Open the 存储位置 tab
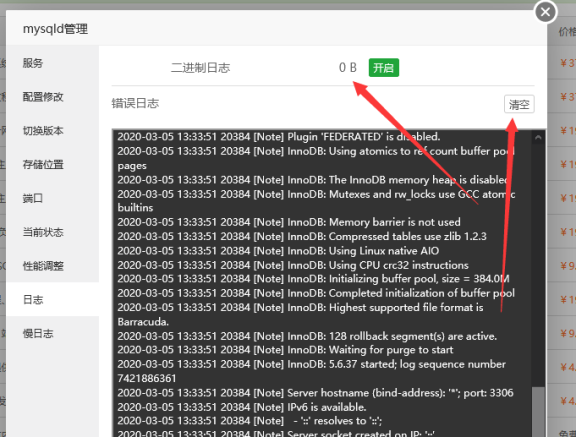Viewport: 576px width, 437px height. tap(52, 165)
